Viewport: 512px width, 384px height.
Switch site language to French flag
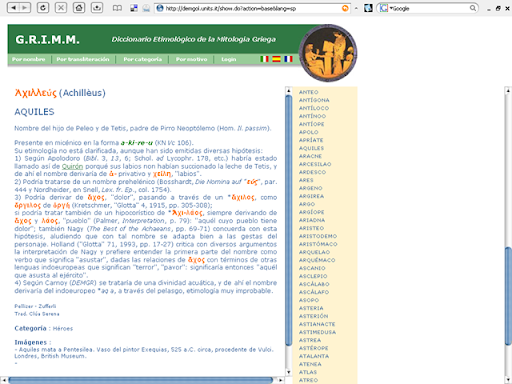tap(288, 59)
